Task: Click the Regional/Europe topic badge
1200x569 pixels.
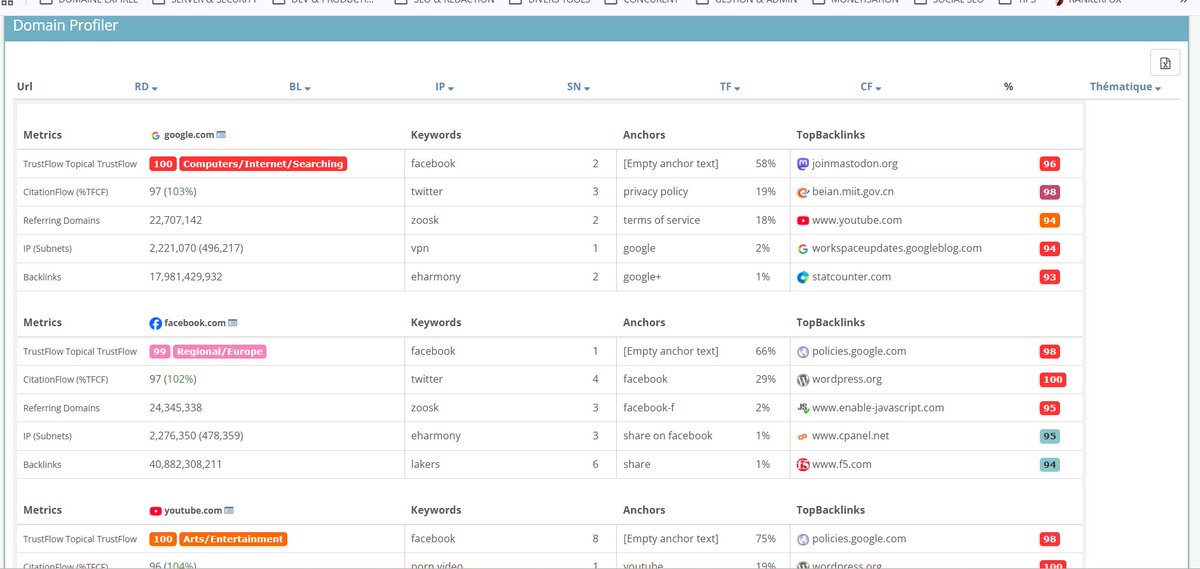Action: point(220,352)
